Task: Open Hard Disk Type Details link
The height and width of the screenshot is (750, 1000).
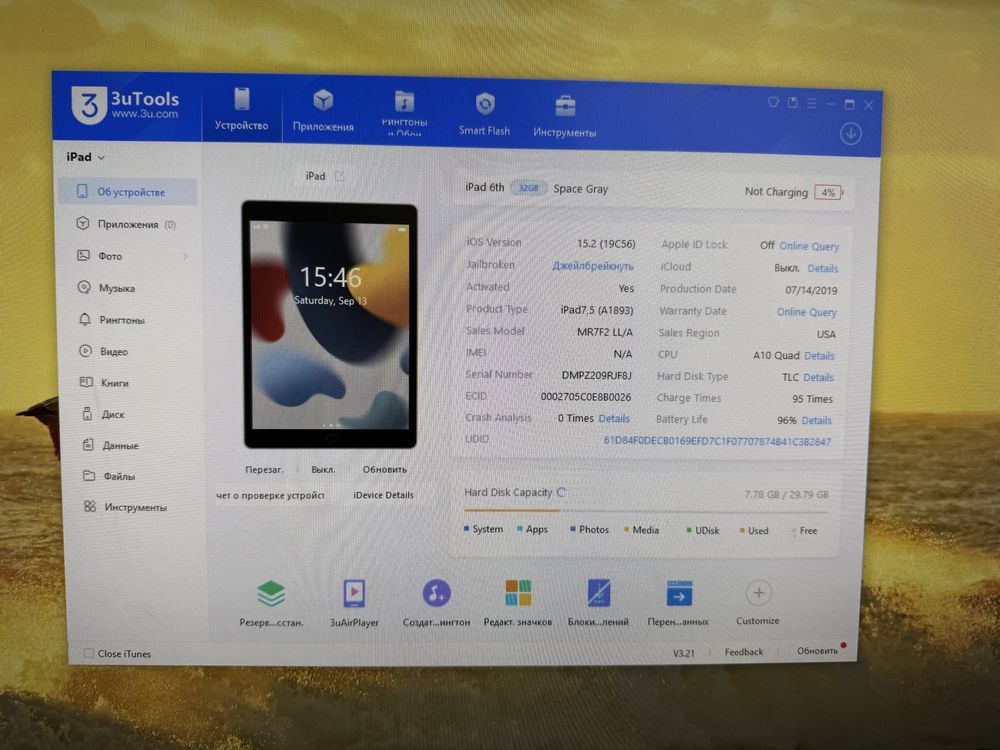Action: (x=818, y=378)
